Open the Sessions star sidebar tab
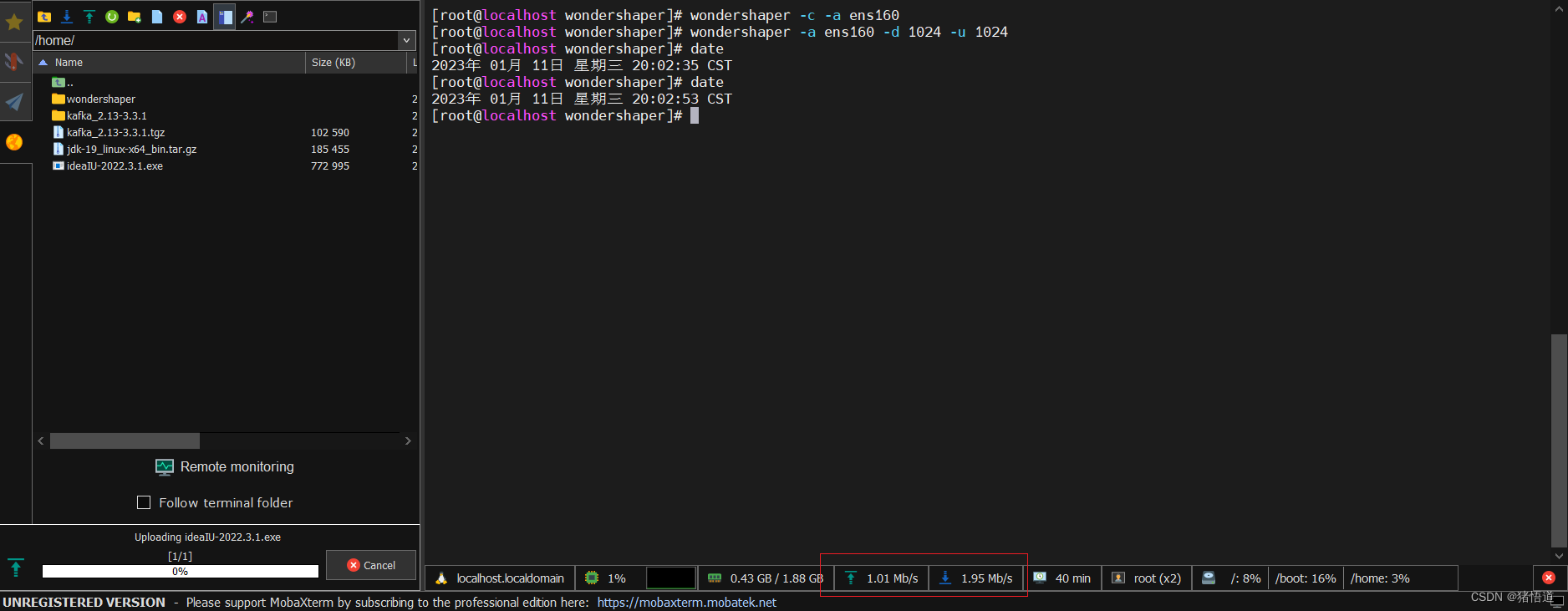The image size is (1568, 611). [14, 22]
